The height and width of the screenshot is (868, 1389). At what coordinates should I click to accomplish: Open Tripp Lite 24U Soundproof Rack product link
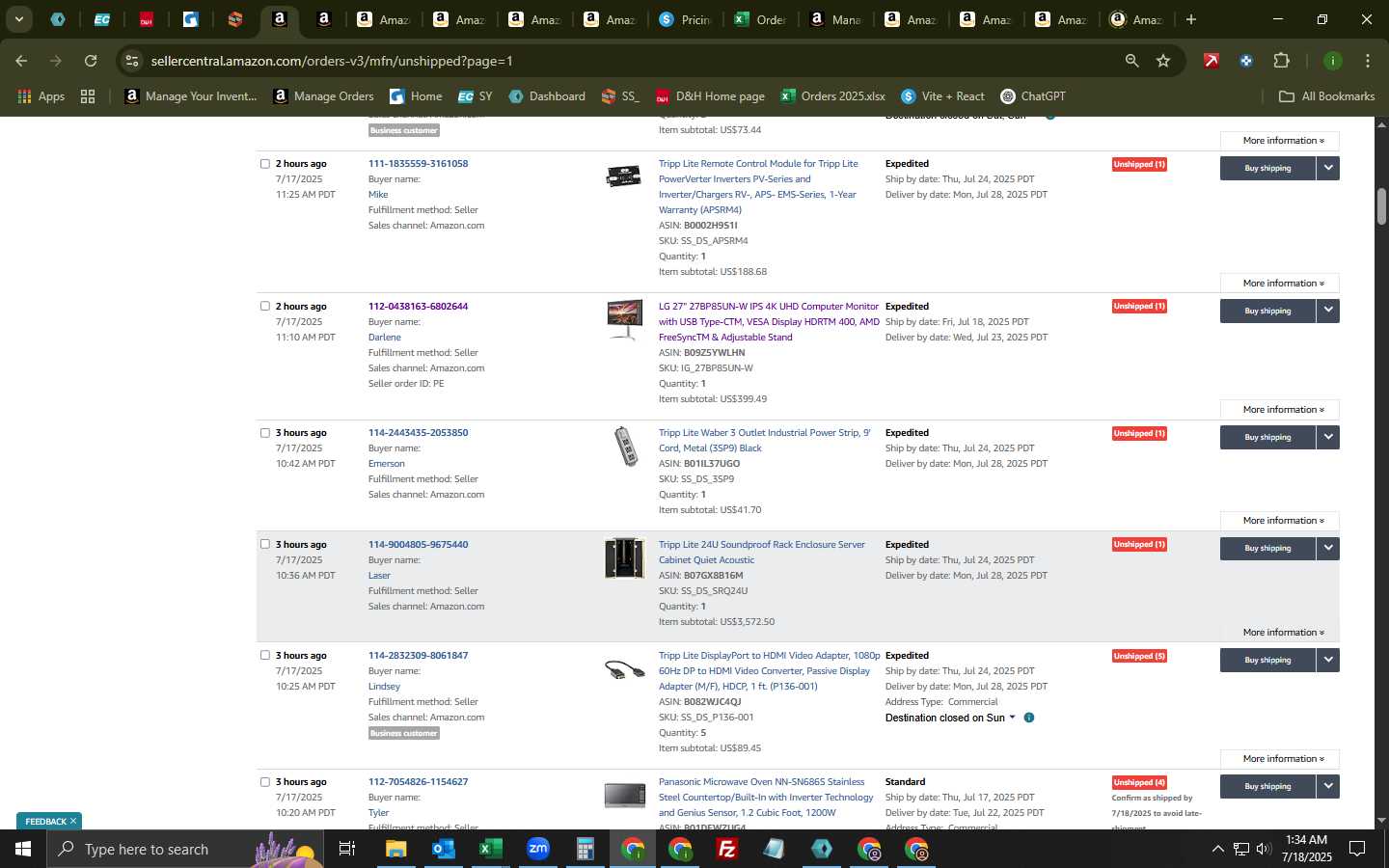[x=762, y=553]
